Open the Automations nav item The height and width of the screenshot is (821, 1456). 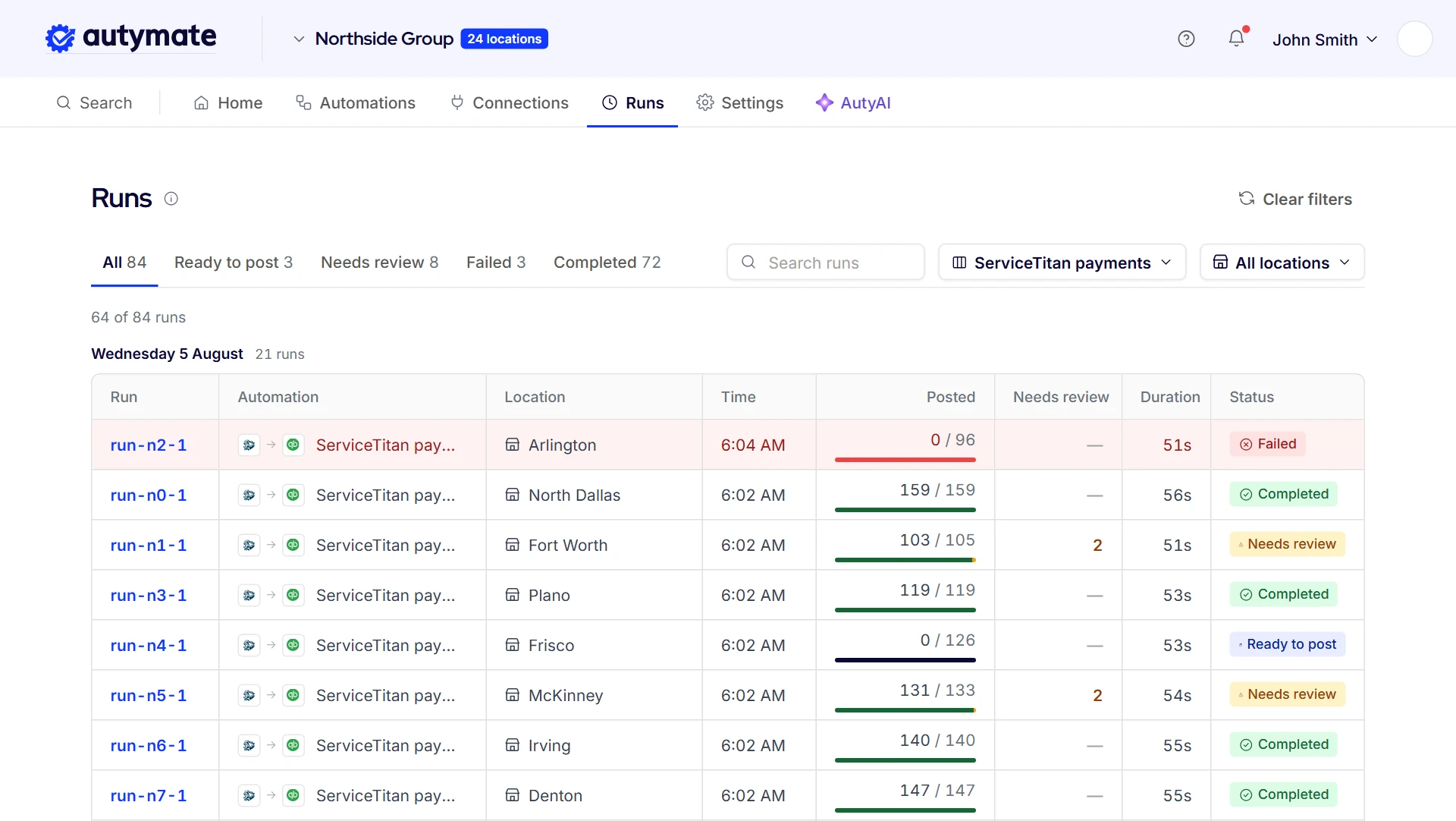click(x=356, y=102)
